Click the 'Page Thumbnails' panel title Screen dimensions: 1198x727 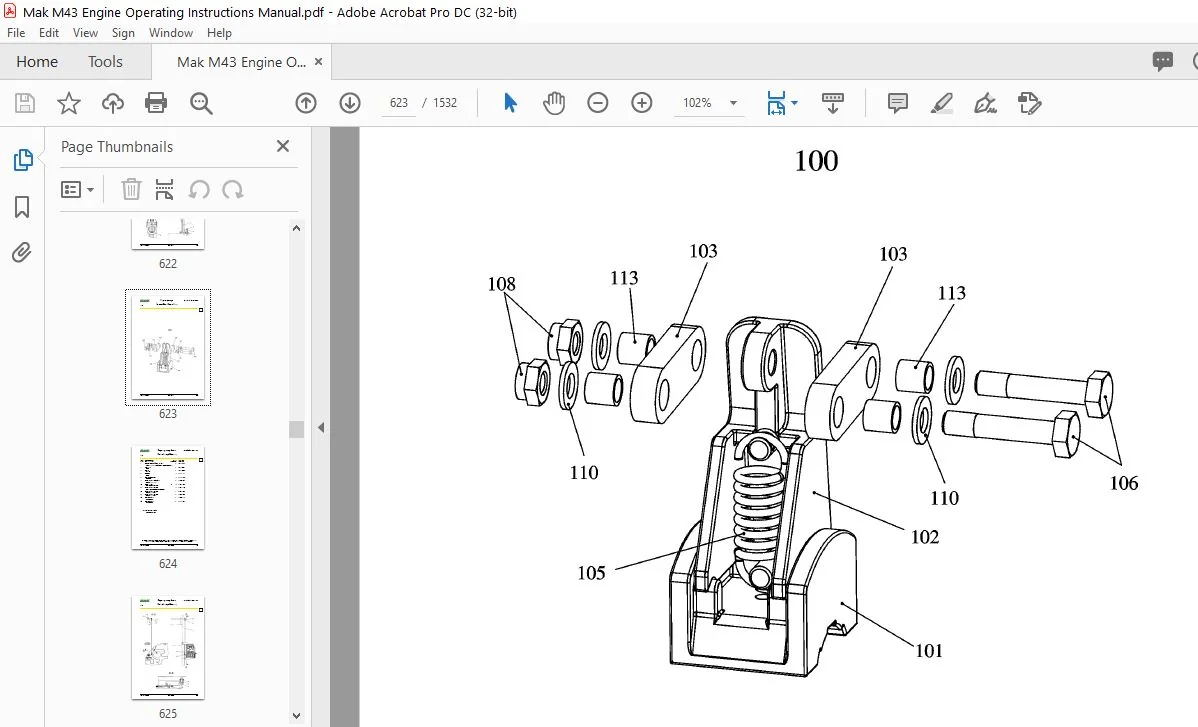[x=117, y=147]
